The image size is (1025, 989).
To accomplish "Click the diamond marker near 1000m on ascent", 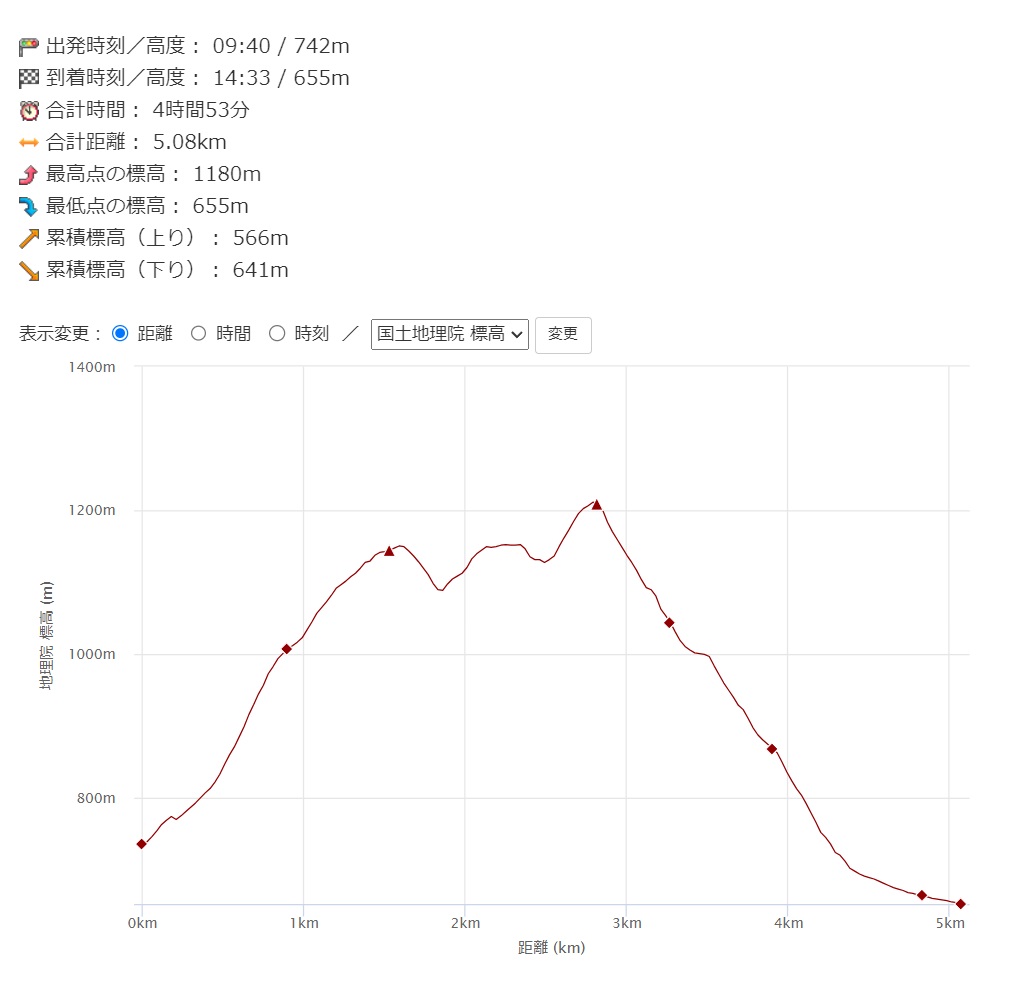I will coord(287,649).
